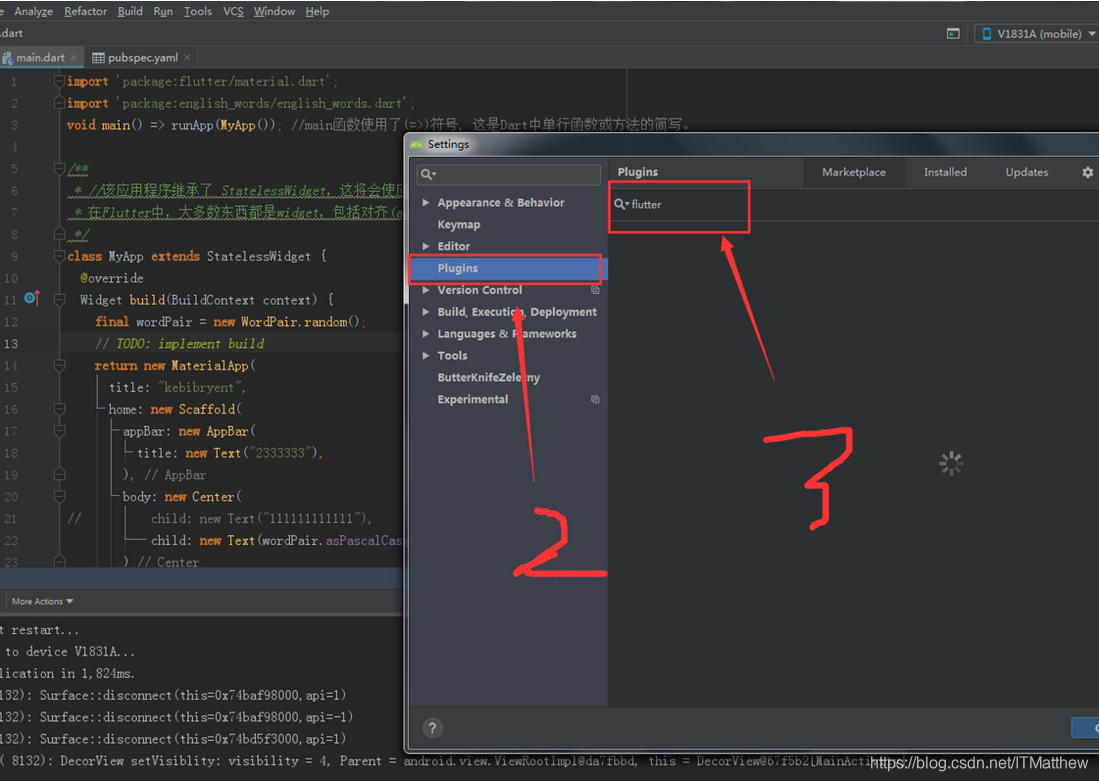Open the Help menu
The width and height of the screenshot is (1099, 782).
(x=317, y=11)
